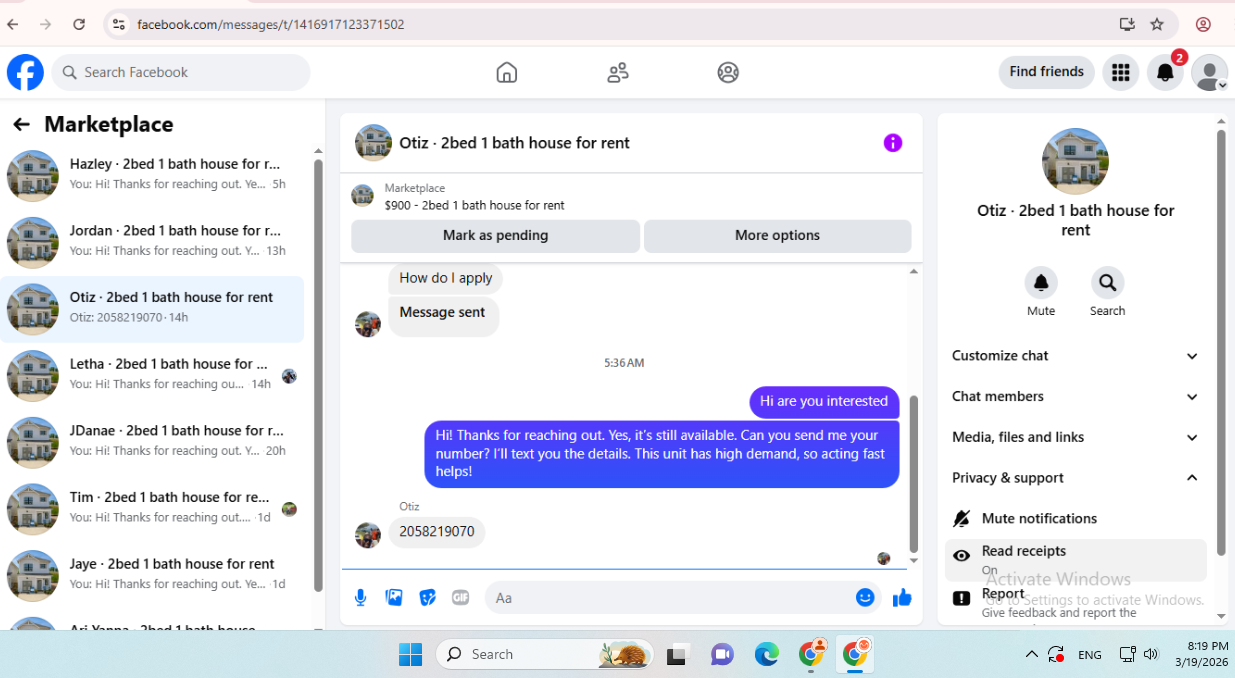Attach a file with the photo icon
Image resolution: width=1235 pixels, height=678 pixels.
[394, 598]
